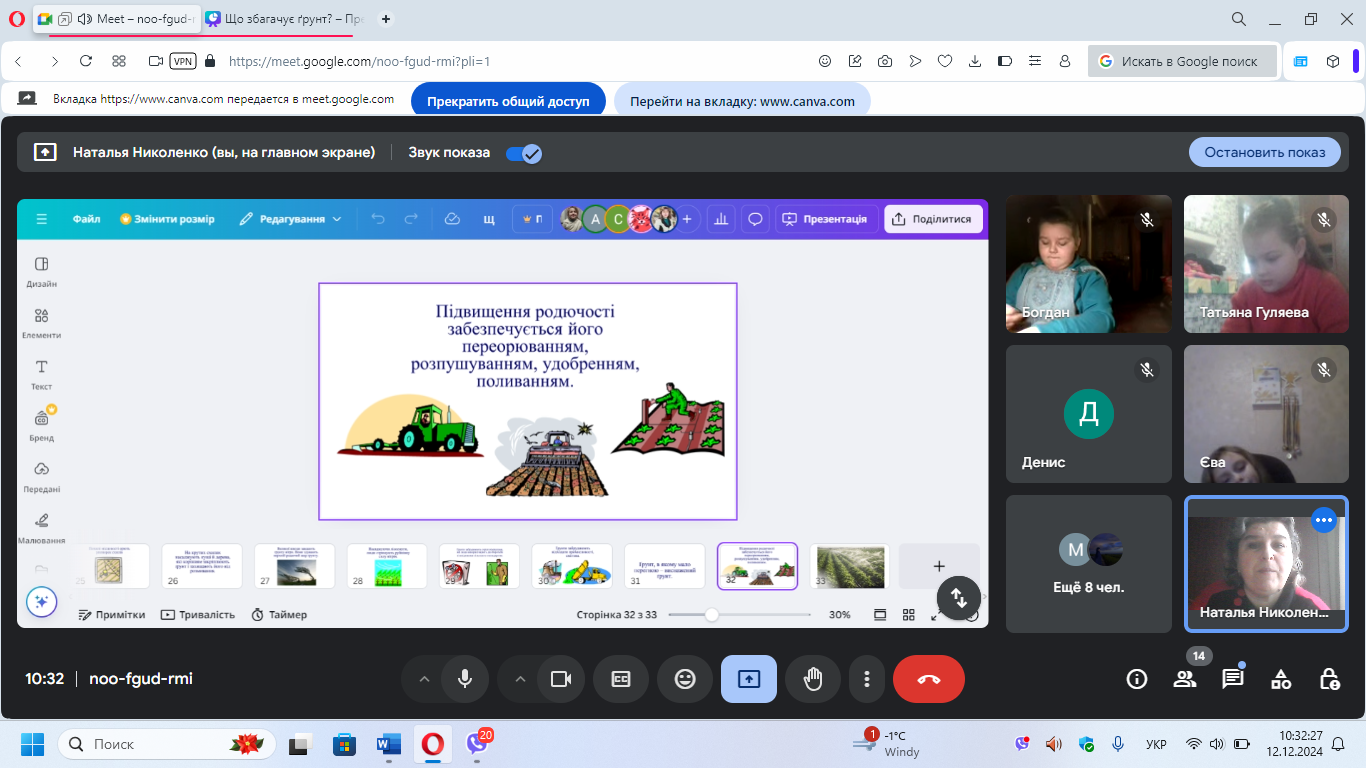1366x768 pixels.
Task: Open the Редагування dropdown
Action: pos(290,219)
